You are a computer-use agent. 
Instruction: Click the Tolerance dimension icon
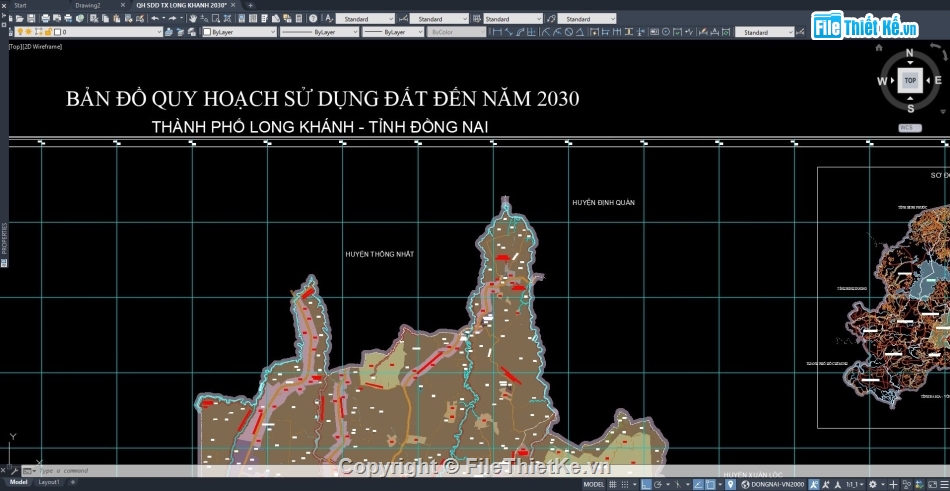[654, 32]
